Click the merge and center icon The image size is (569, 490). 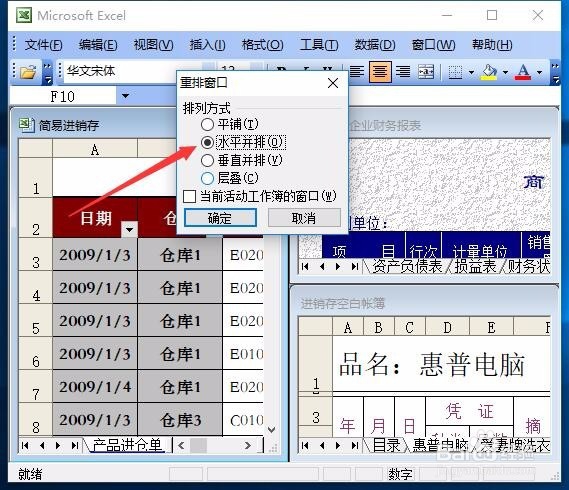[x=426, y=72]
